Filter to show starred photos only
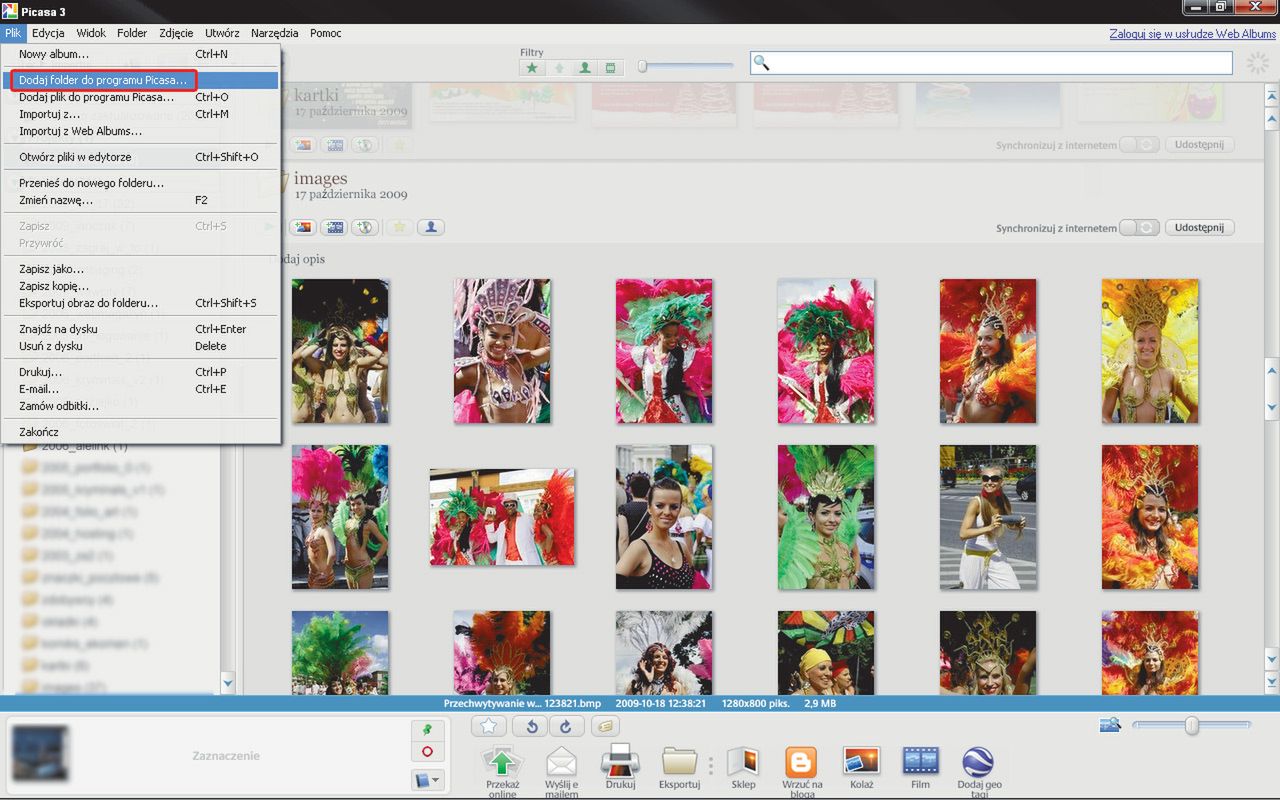The height and width of the screenshot is (800, 1280). tap(533, 68)
